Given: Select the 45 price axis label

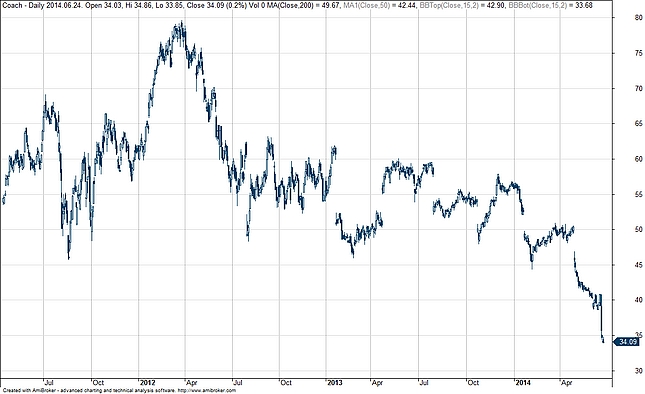Looking at the screenshot, I should point(638,265).
